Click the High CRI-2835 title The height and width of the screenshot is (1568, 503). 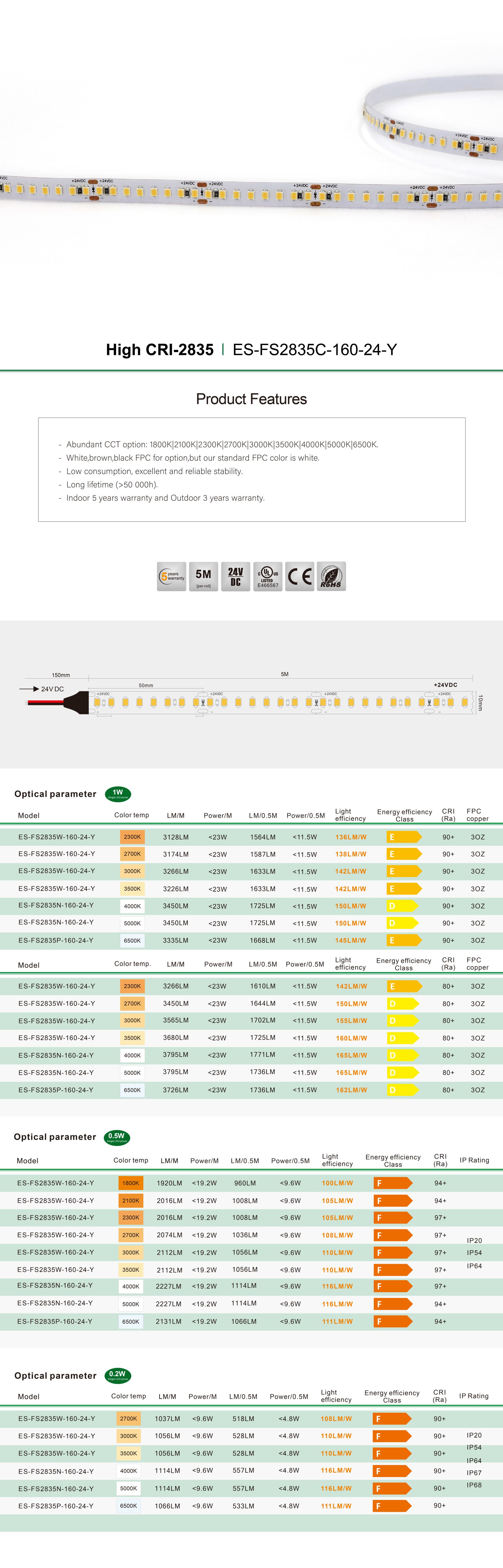pos(160,349)
